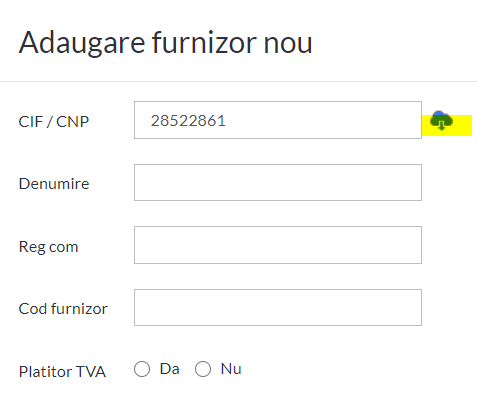Choose the Nu radio button
This screenshot has height=403, width=477.
tap(203, 369)
